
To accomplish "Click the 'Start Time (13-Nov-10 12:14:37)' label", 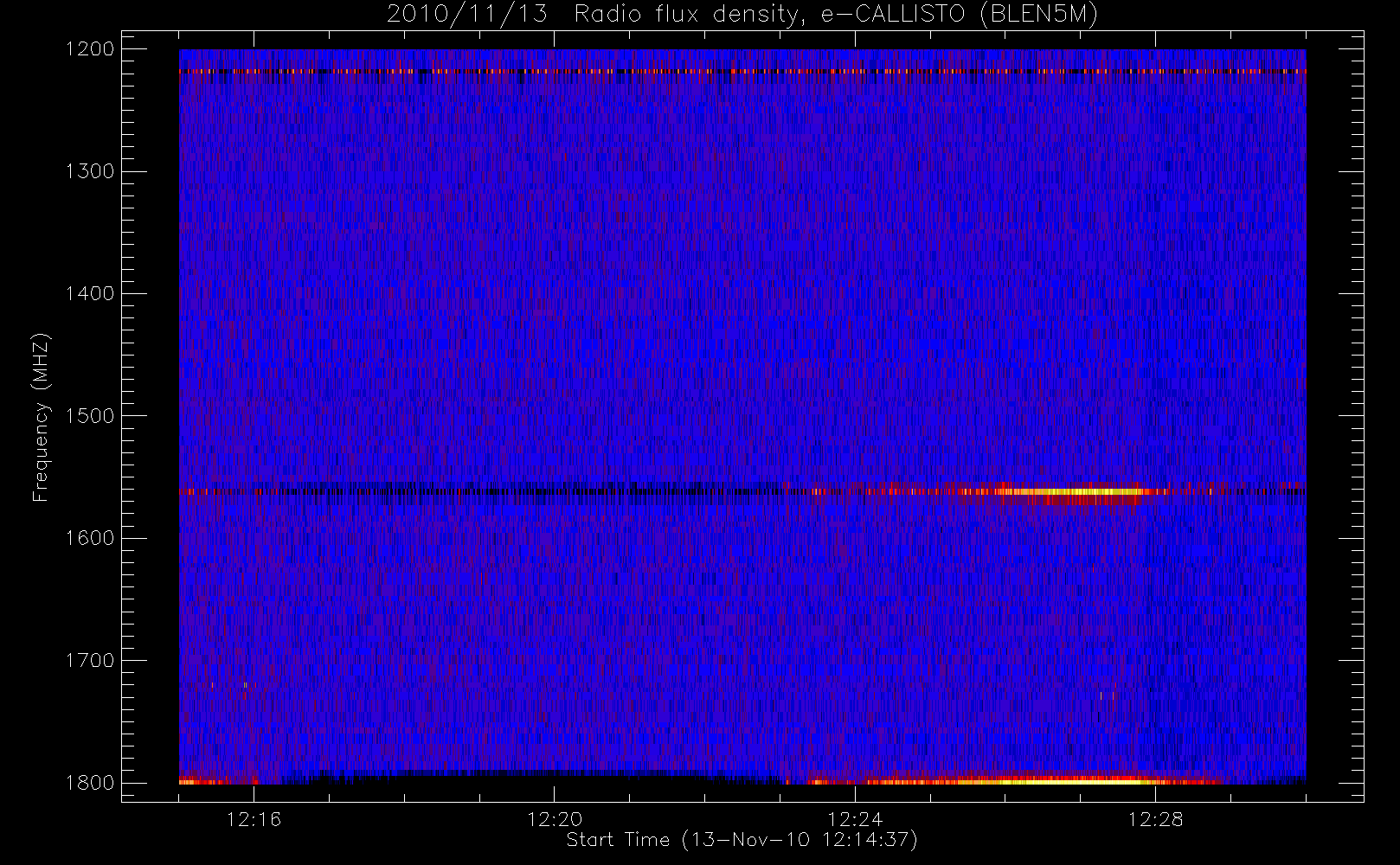I will tap(742, 840).
